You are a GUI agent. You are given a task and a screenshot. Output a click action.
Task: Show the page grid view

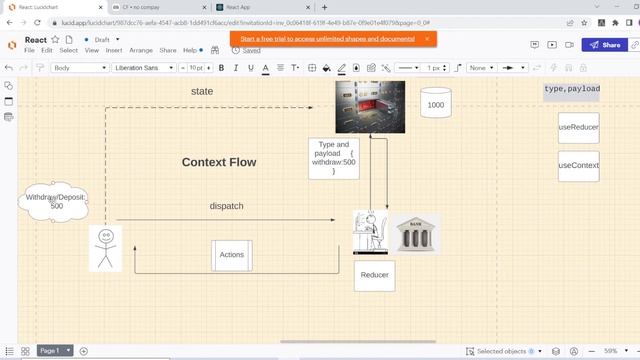point(25,351)
